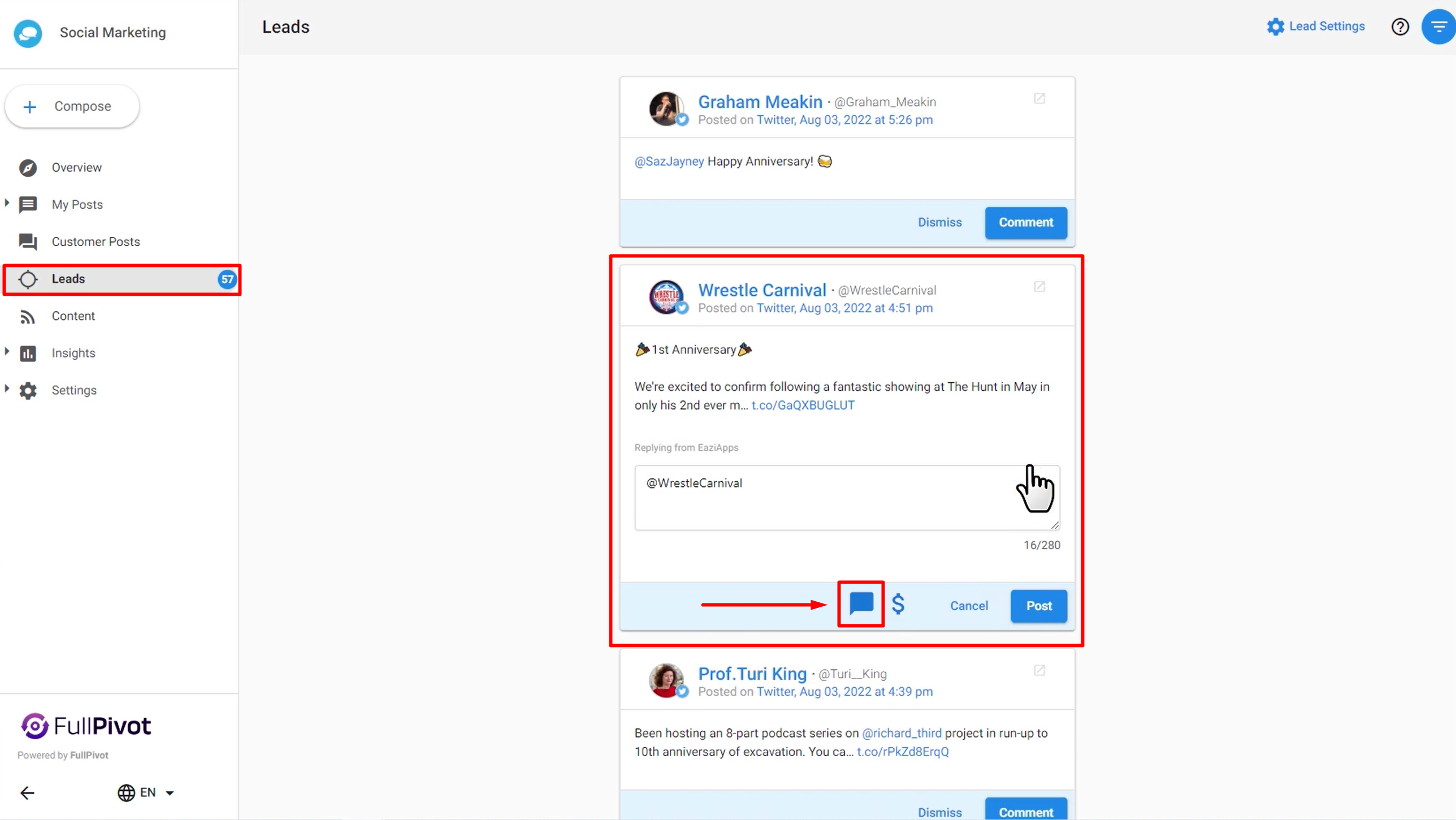1456x820 pixels.
Task: Click the Customer Posts icon
Action: click(28, 242)
